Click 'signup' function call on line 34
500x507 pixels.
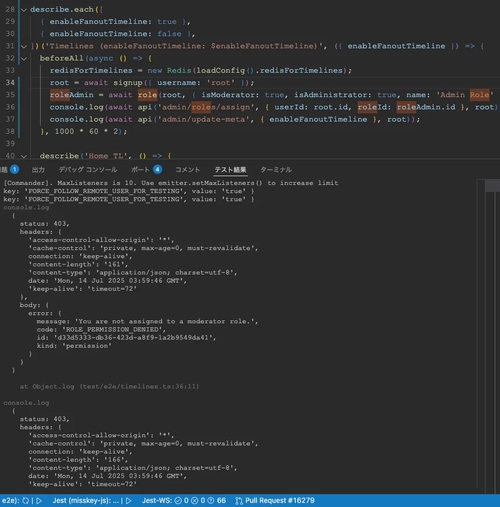pos(128,83)
